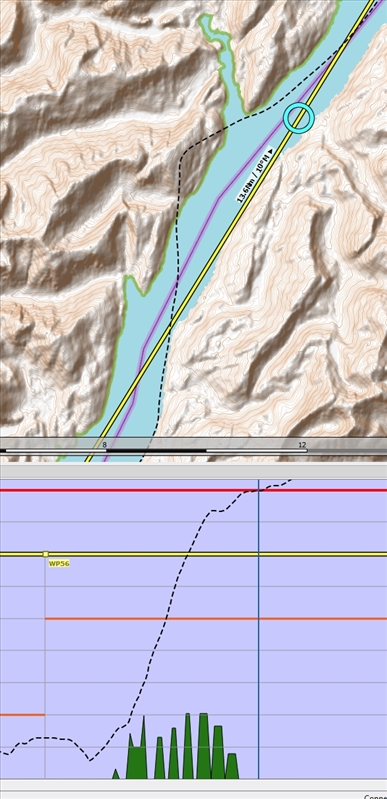Click the red altitude line in profile
Viewport: 387px width, 799px height.
coord(193,490)
